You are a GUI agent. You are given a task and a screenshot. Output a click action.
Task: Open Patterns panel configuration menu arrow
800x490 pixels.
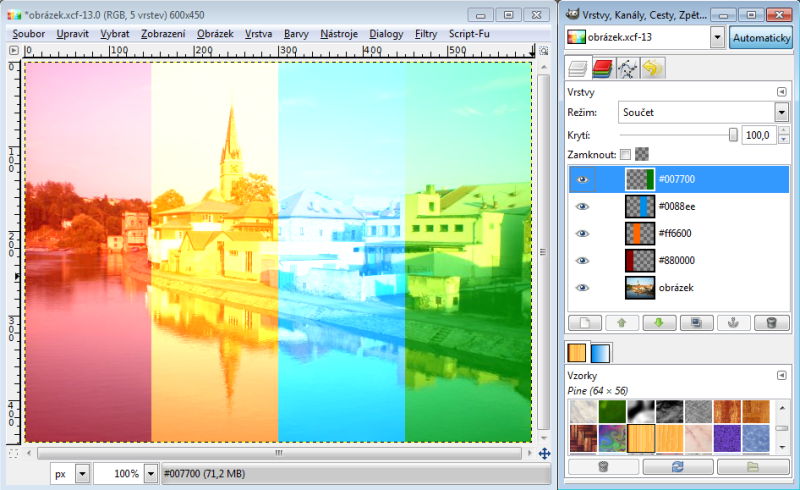[782, 375]
